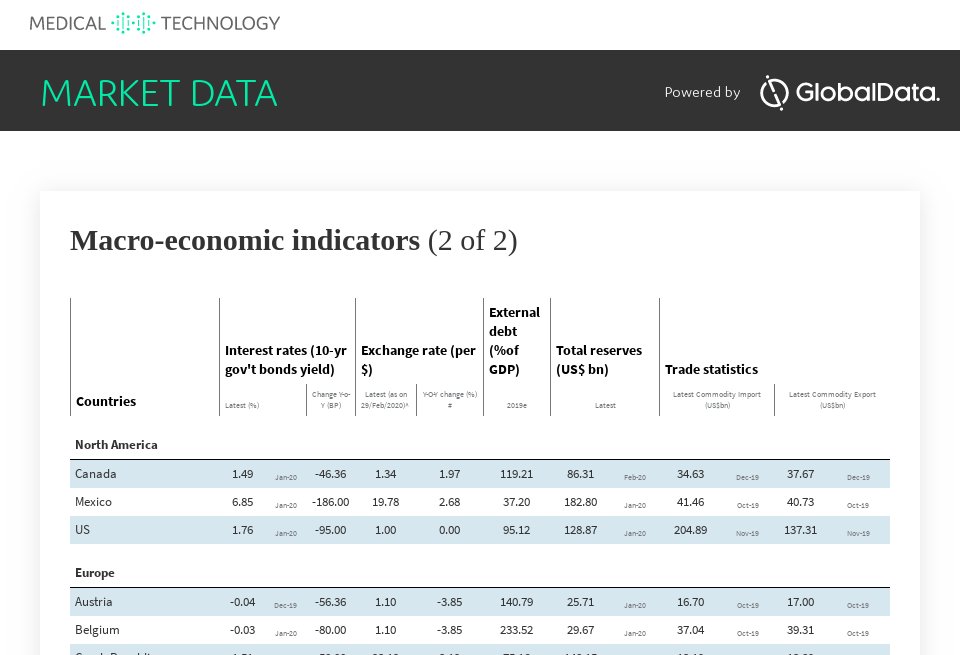The image size is (960, 655).
Task: Select the North America section label
Action: point(116,445)
